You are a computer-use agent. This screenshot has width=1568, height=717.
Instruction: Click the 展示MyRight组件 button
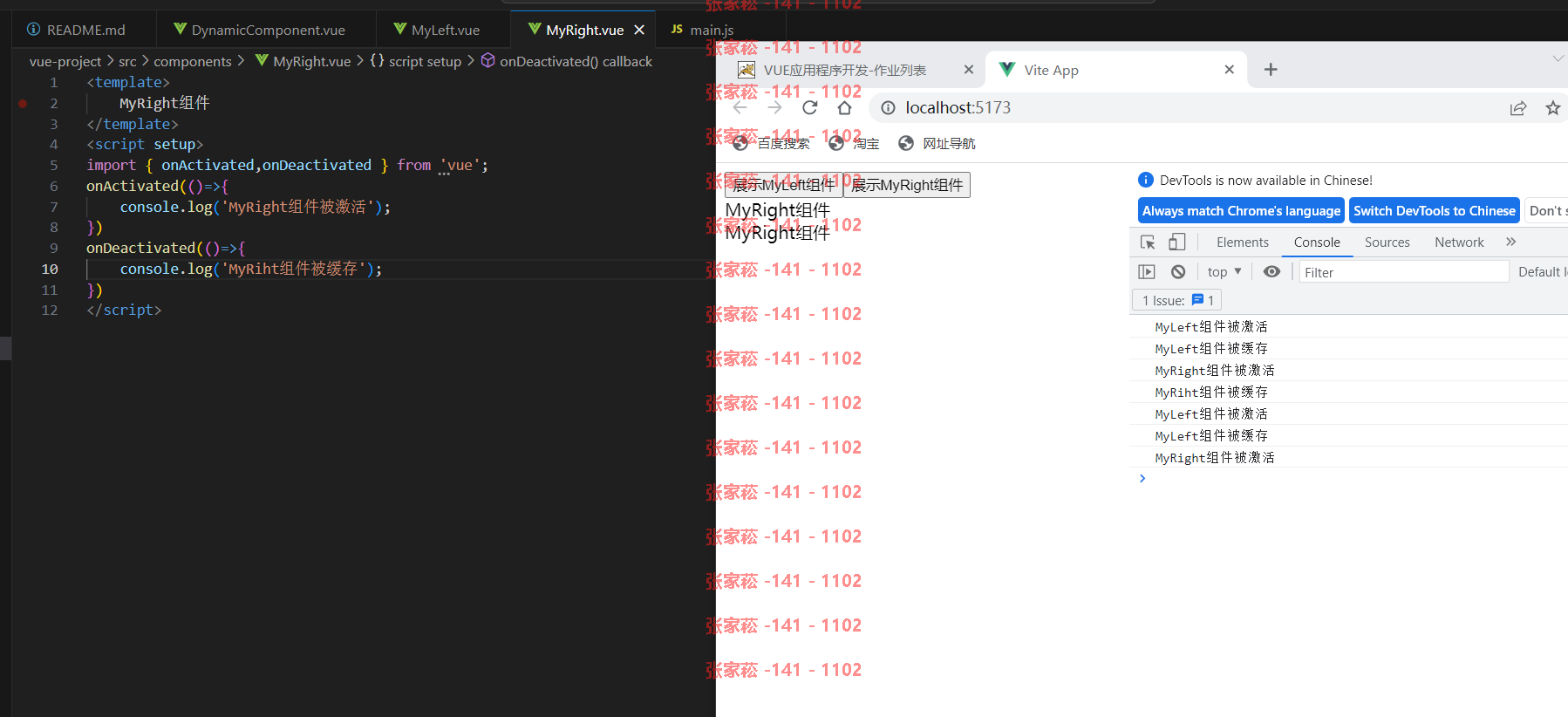(x=907, y=185)
